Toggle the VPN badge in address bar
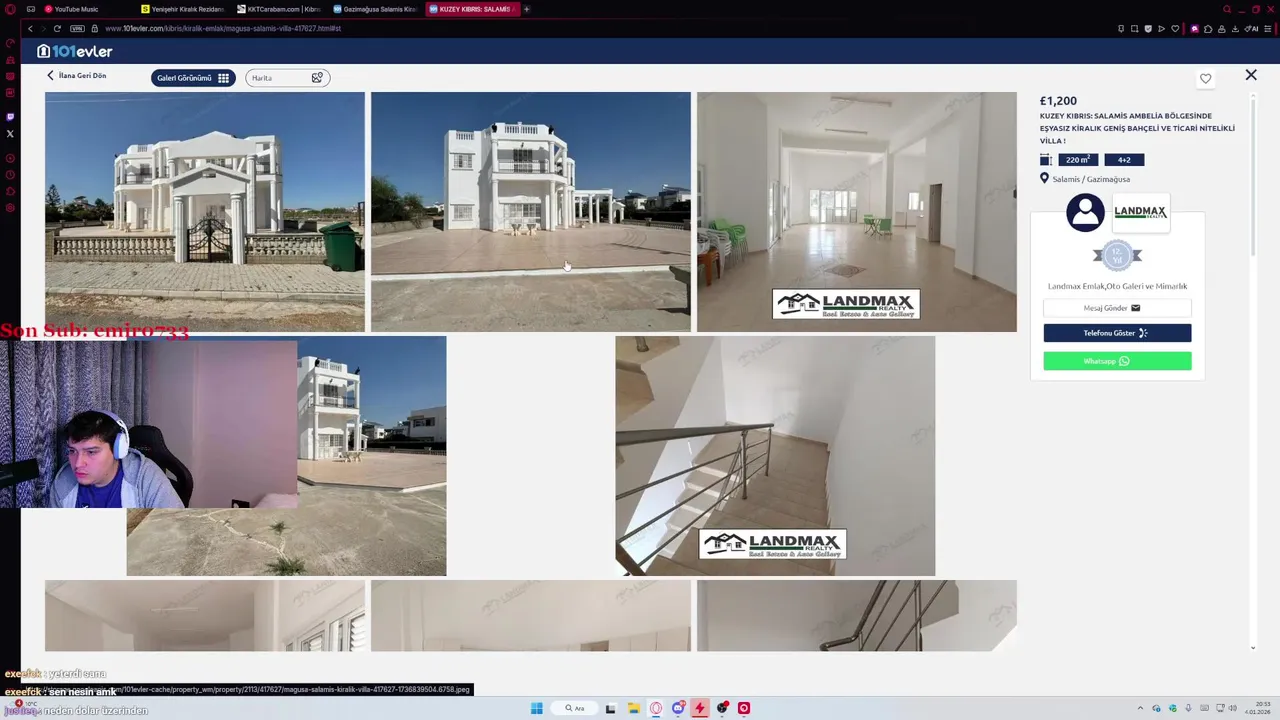 [77, 28]
